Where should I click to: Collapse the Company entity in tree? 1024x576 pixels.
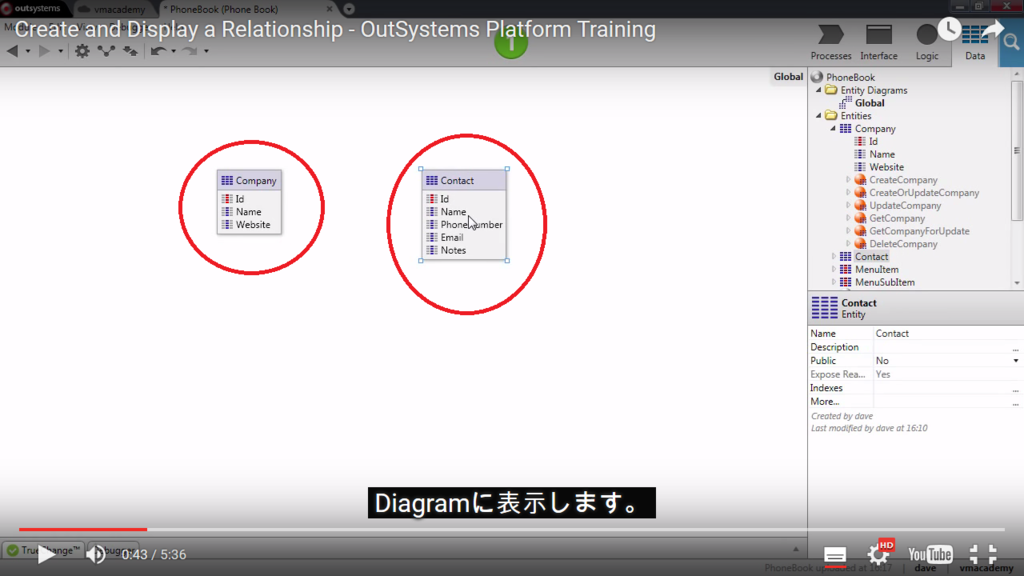[x=833, y=129]
